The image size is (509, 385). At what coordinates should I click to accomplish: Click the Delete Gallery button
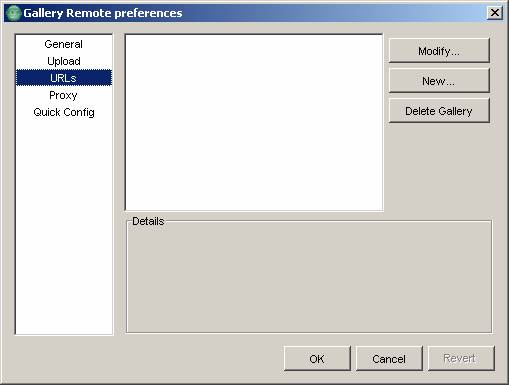pyautogui.click(x=439, y=111)
